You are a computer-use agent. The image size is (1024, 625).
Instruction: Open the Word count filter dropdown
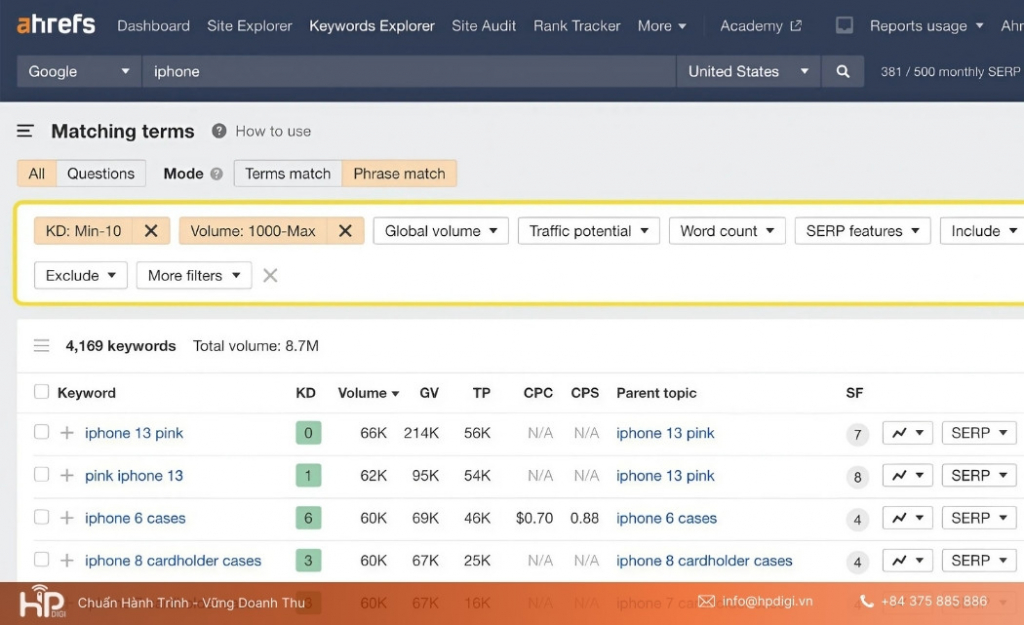coord(727,231)
